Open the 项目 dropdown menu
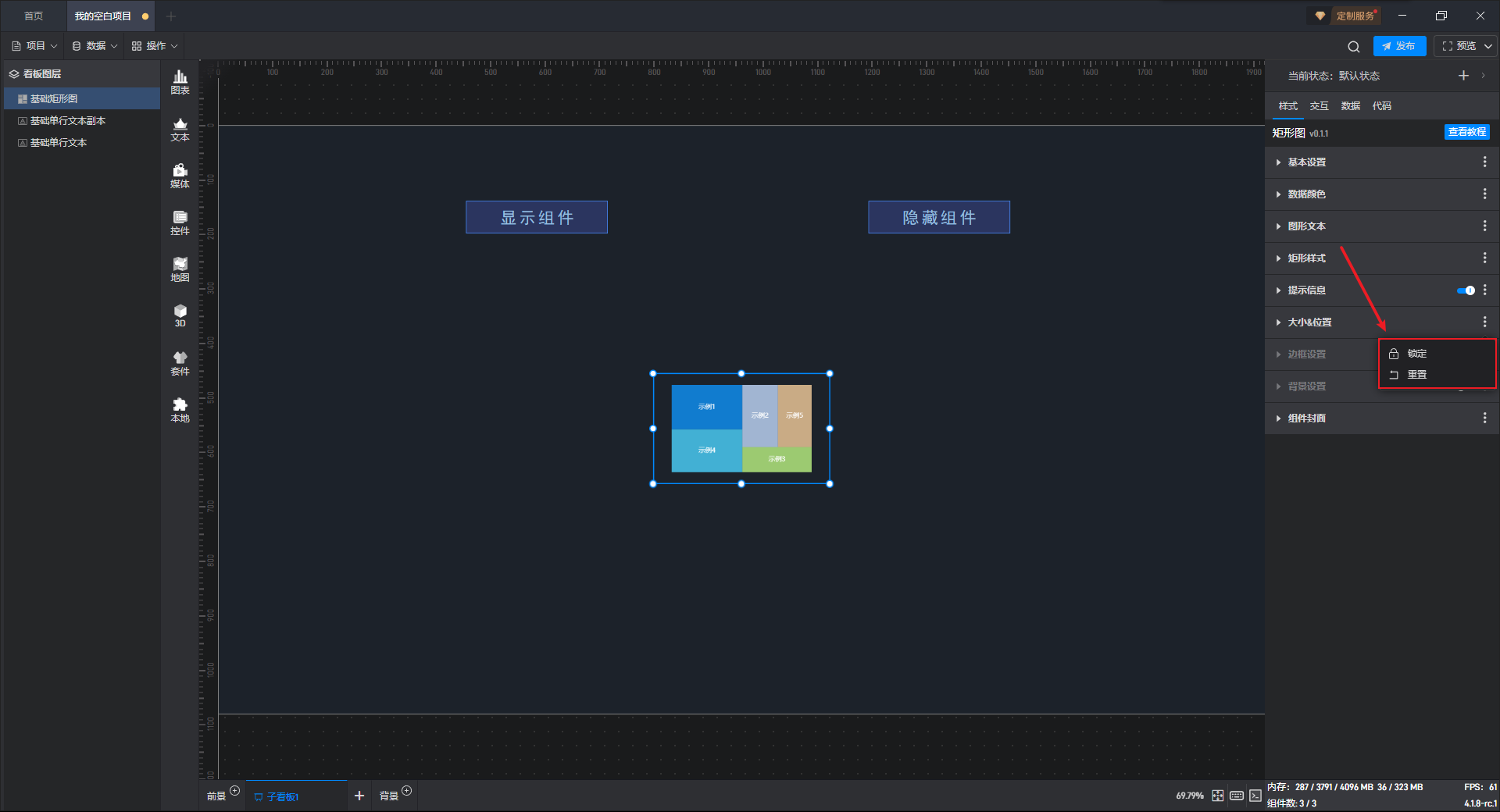 click(x=34, y=46)
